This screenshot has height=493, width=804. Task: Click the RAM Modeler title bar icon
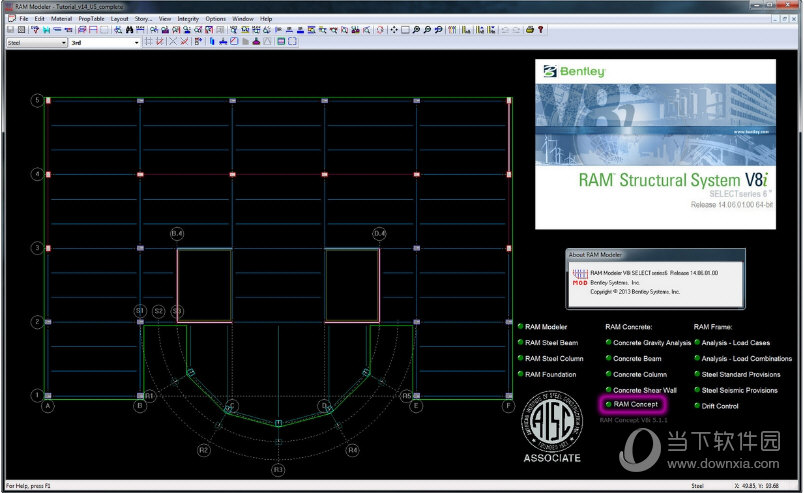click(9, 7)
